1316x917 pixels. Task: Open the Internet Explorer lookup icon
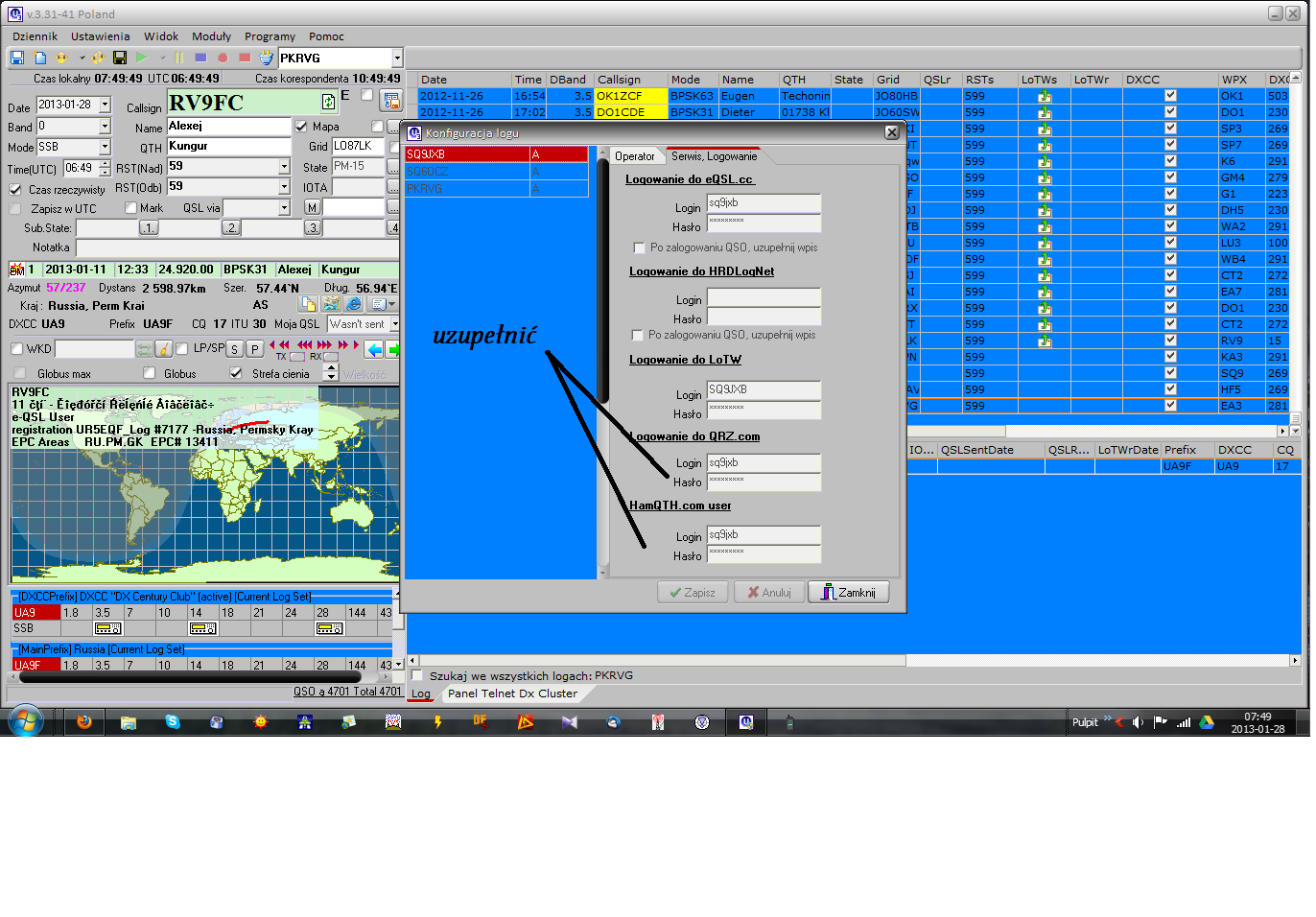point(354,304)
